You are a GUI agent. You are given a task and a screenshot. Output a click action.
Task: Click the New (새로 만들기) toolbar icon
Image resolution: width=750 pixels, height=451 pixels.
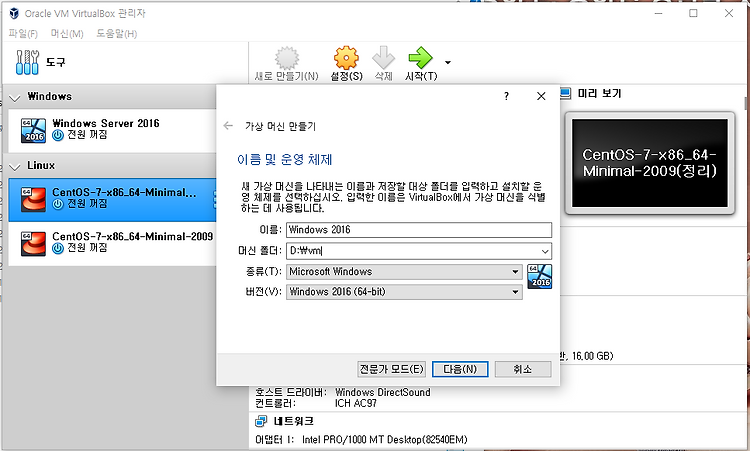287,58
